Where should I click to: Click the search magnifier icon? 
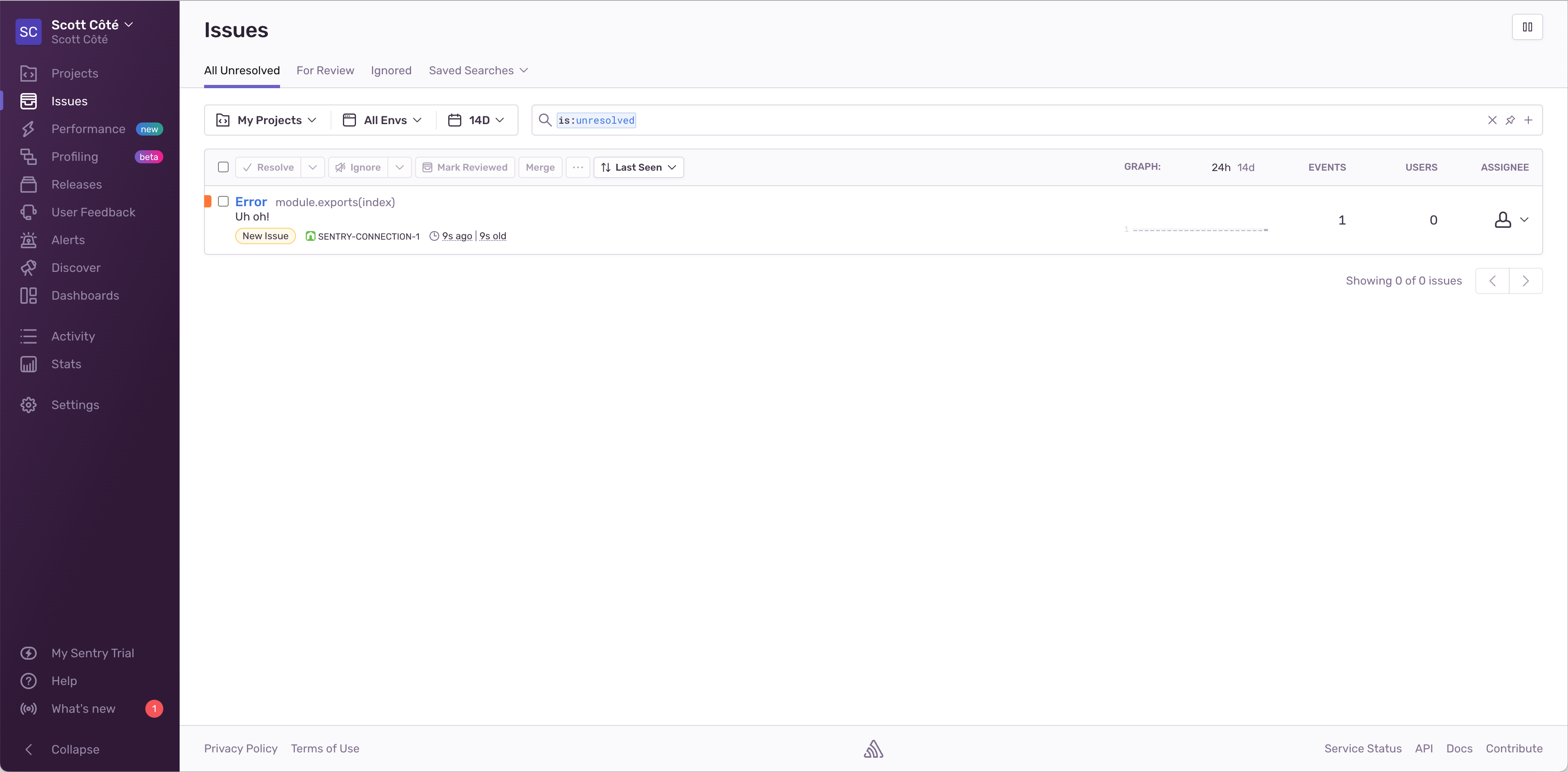pos(545,120)
